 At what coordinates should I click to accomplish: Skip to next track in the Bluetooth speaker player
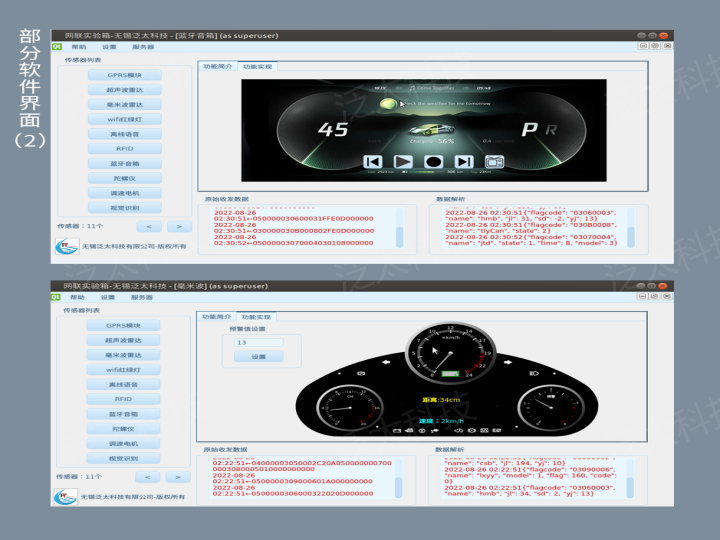coord(464,161)
